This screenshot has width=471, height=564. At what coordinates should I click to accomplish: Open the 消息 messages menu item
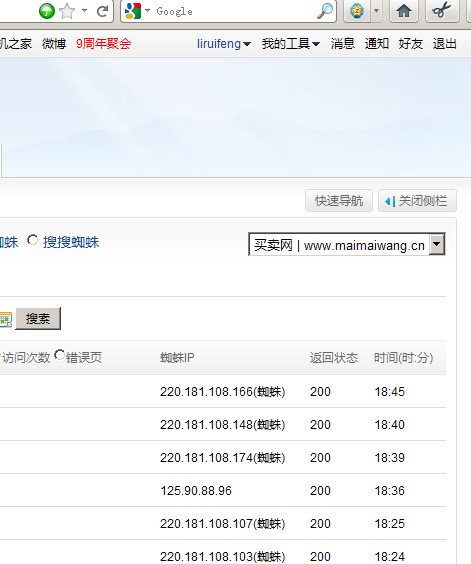[x=343, y=44]
